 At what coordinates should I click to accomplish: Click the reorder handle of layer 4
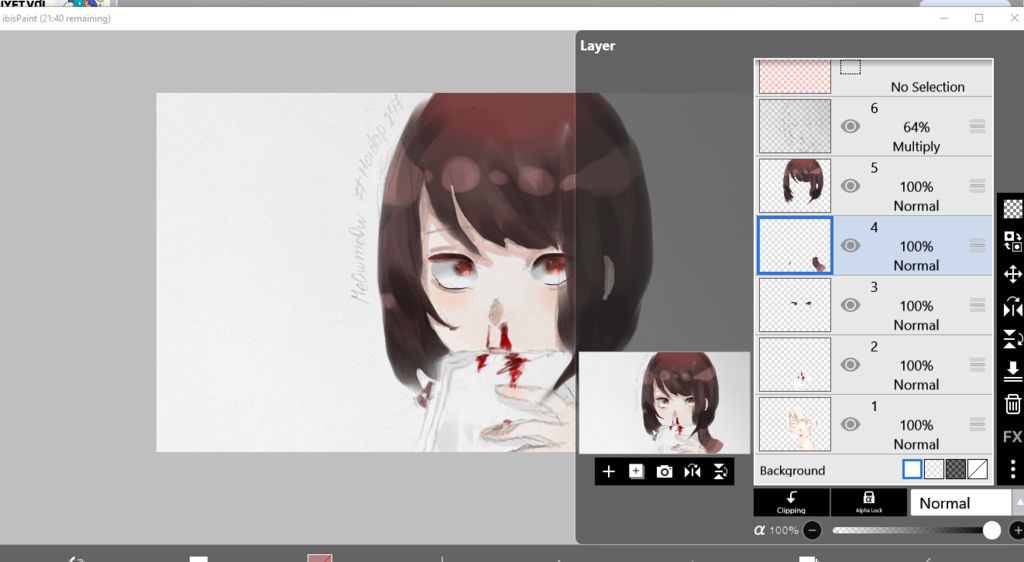(977, 245)
